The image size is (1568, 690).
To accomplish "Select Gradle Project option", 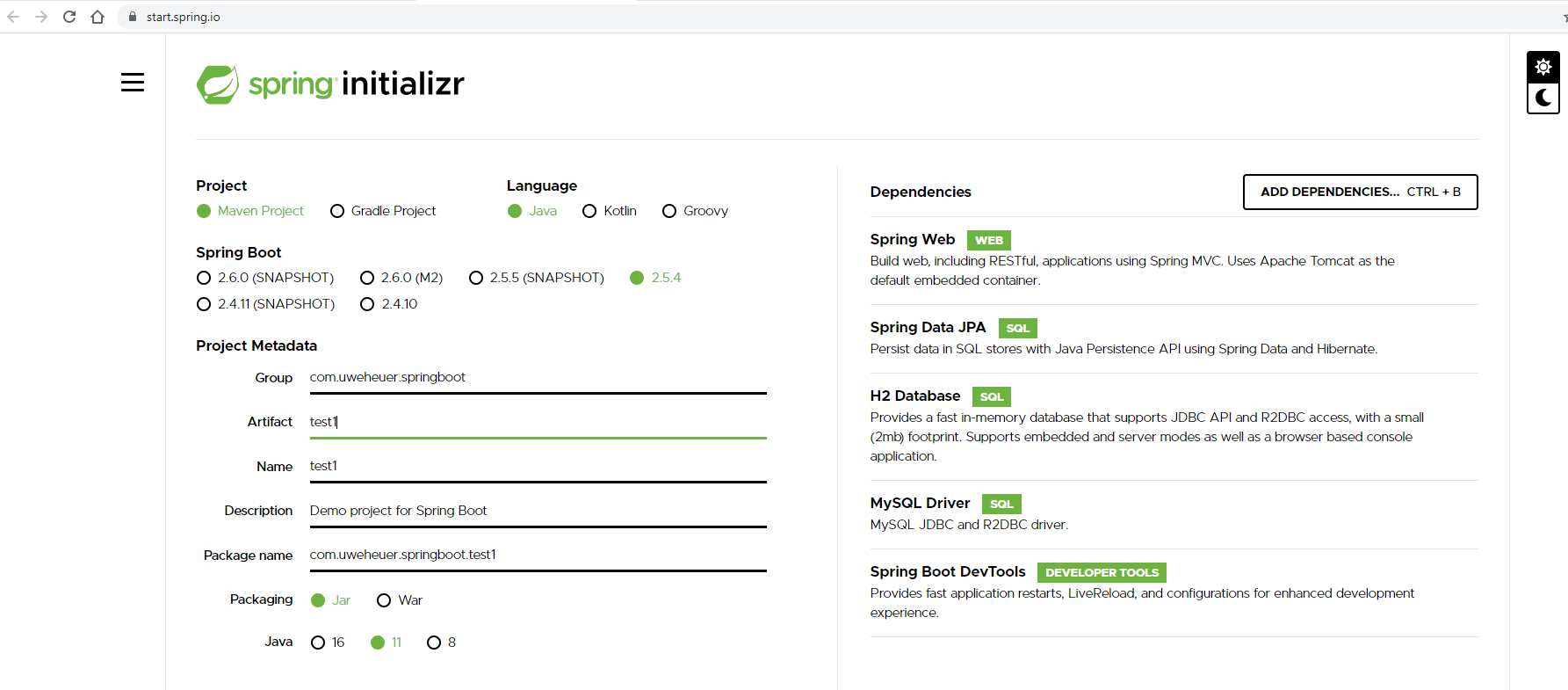I will (x=337, y=211).
